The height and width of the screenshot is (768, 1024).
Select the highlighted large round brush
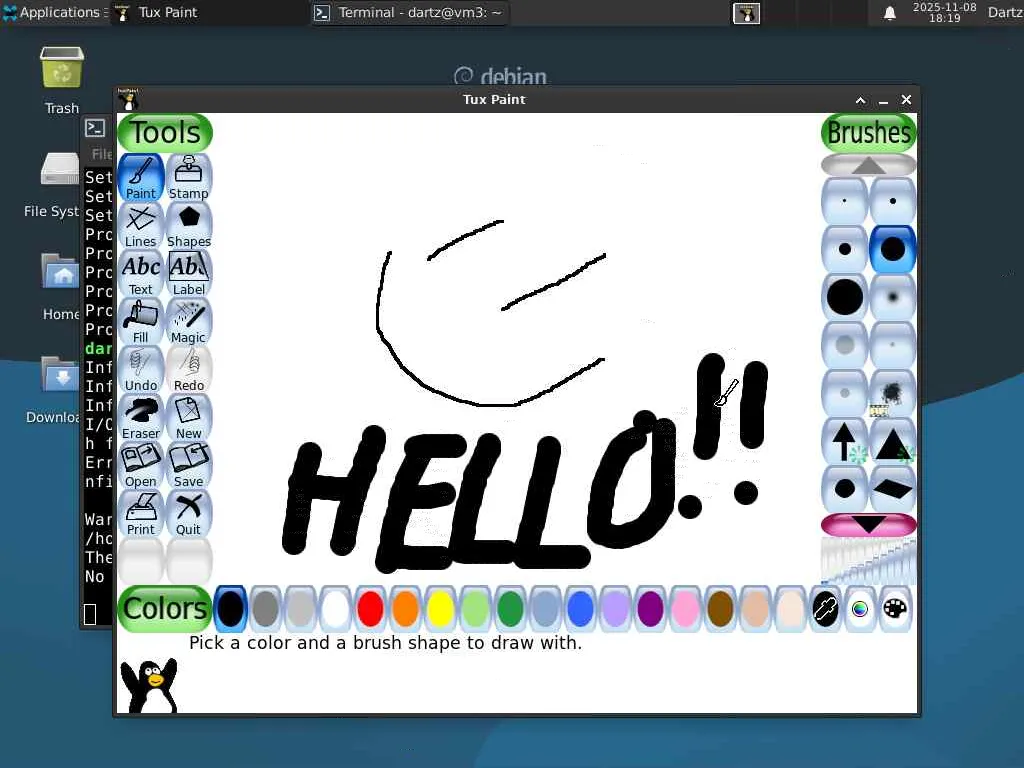coord(893,249)
